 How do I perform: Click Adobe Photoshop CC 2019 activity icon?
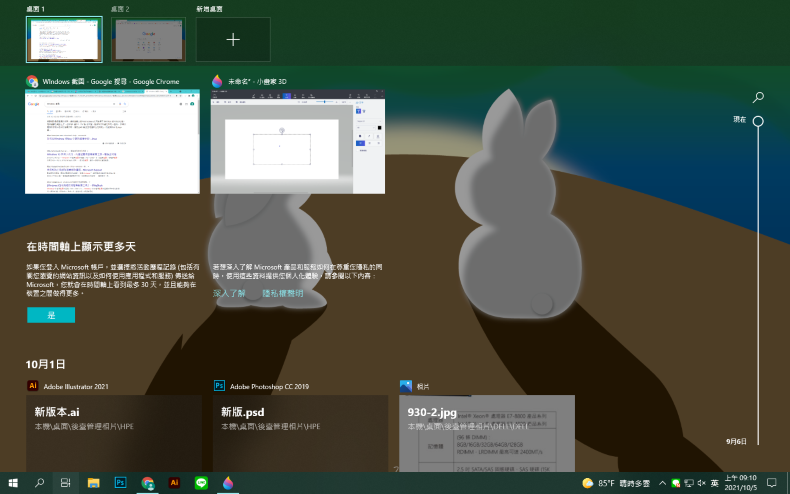click(x=219, y=386)
